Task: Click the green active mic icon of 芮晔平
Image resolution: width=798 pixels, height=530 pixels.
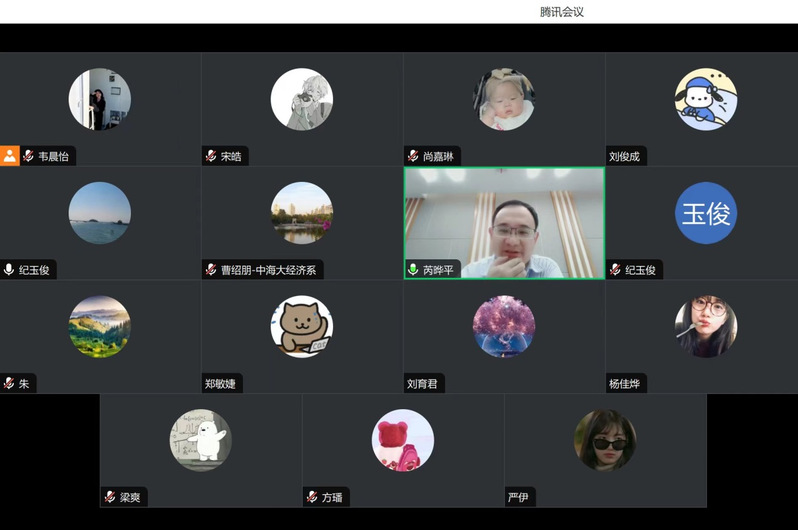Action: (413, 270)
